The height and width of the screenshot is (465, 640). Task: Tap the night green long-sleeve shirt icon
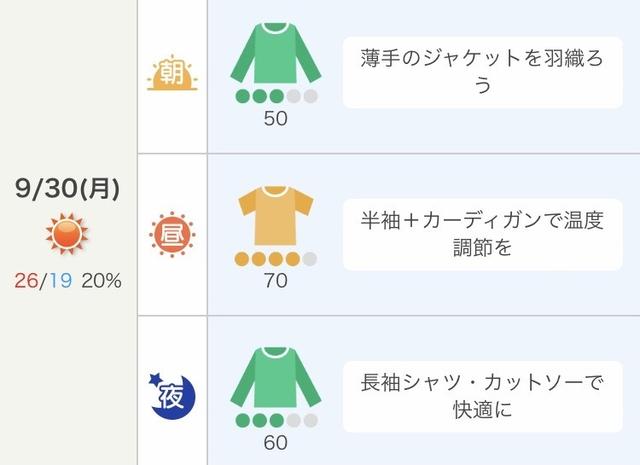coord(276,378)
